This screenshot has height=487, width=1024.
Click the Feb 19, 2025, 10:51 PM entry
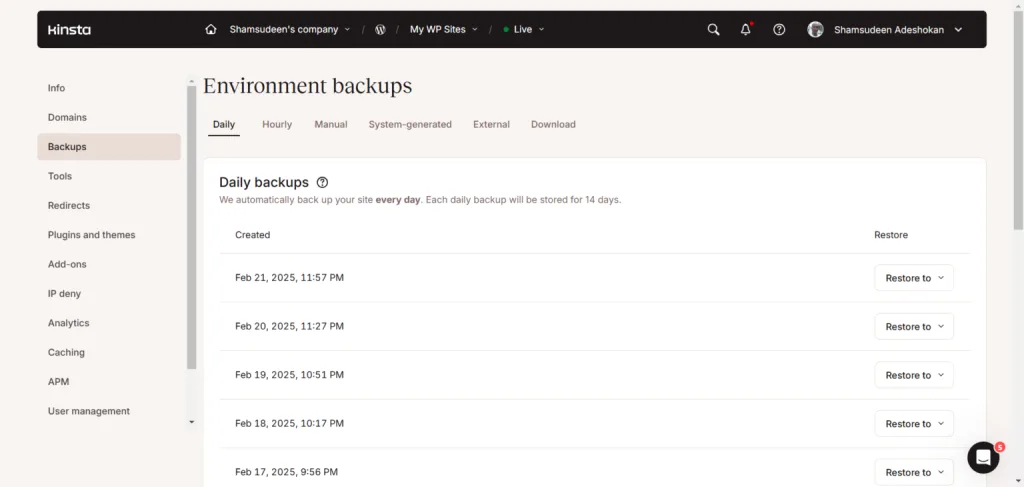coord(289,375)
